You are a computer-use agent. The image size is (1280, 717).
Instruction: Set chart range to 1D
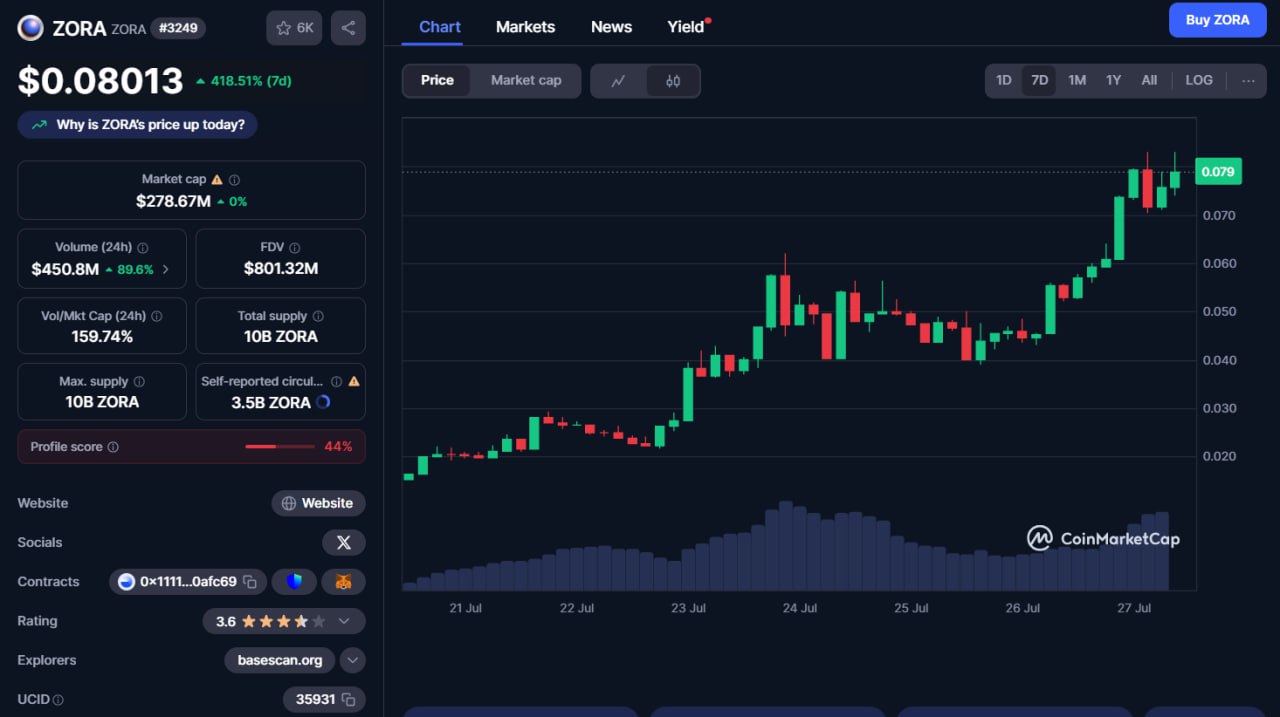[1004, 81]
